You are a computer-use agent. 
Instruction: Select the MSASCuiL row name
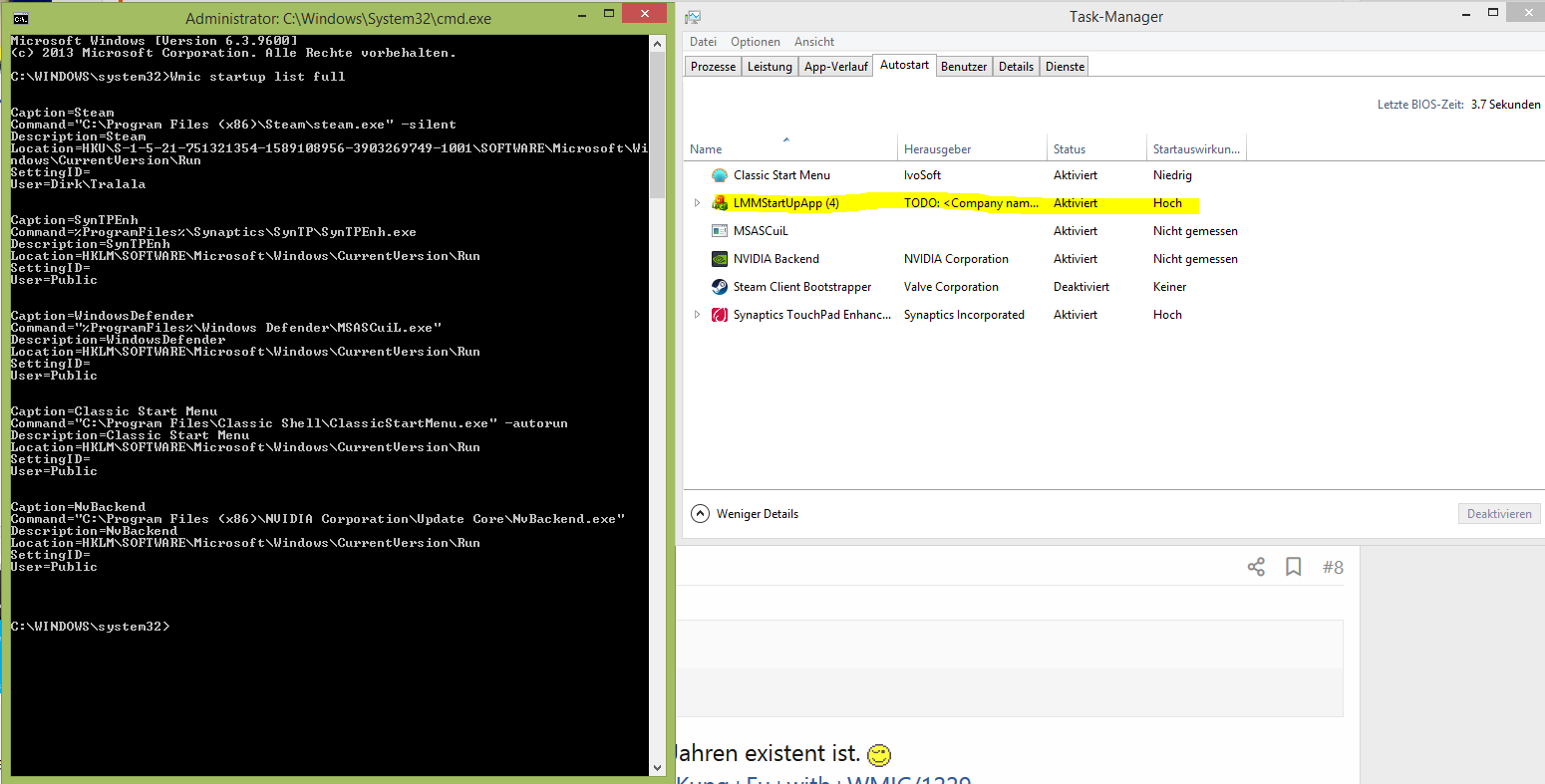(761, 231)
